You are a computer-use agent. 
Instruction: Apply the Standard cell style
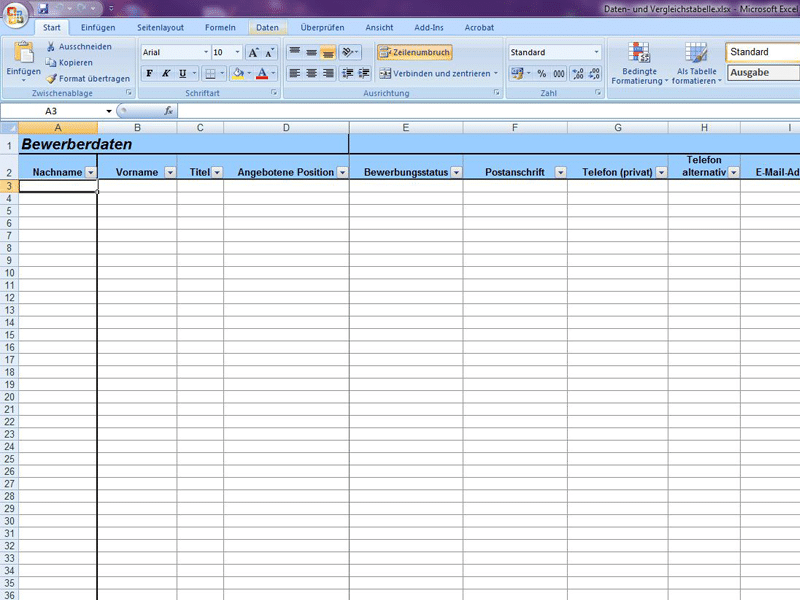pos(763,52)
